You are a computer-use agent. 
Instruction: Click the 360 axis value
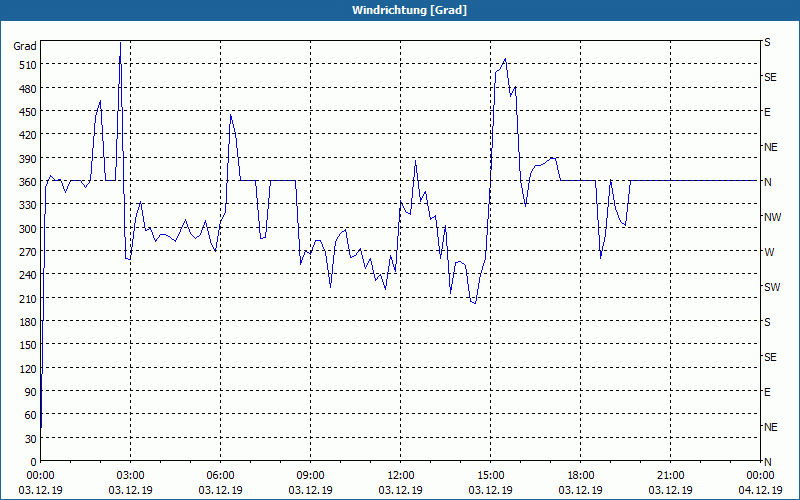point(27,182)
